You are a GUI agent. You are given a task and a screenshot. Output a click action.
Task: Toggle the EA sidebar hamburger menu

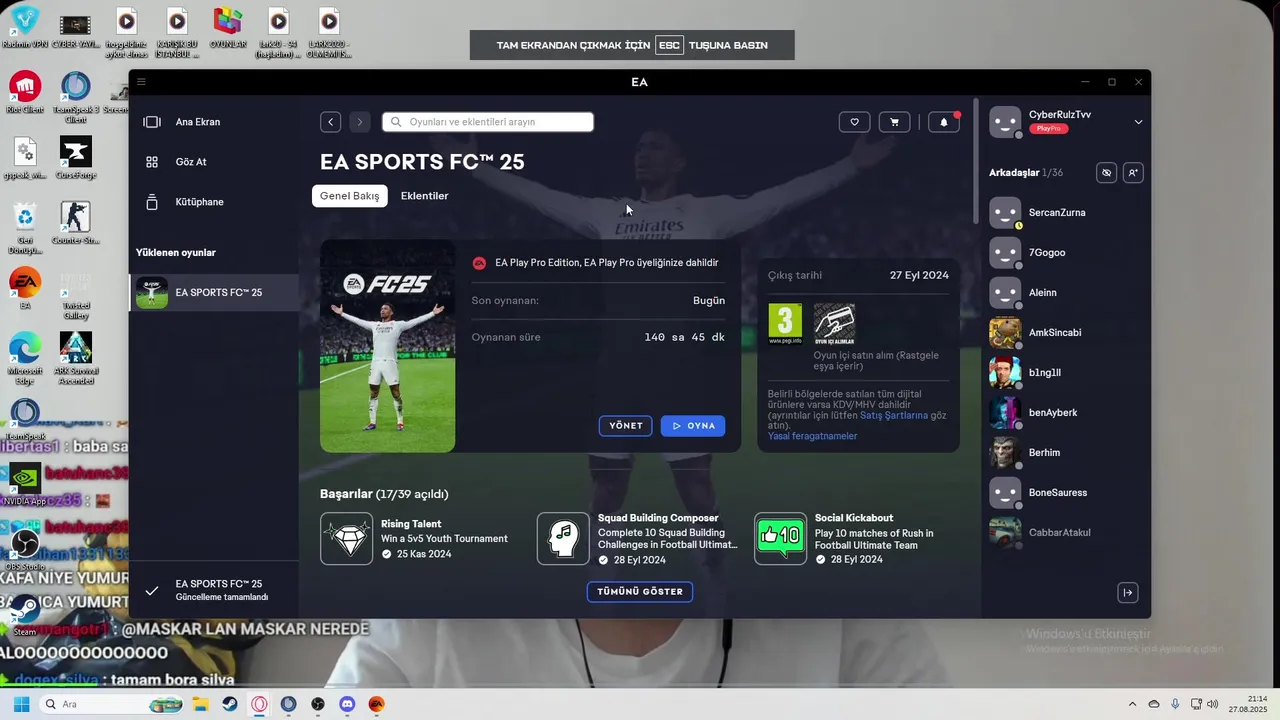[x=141, y=82]
